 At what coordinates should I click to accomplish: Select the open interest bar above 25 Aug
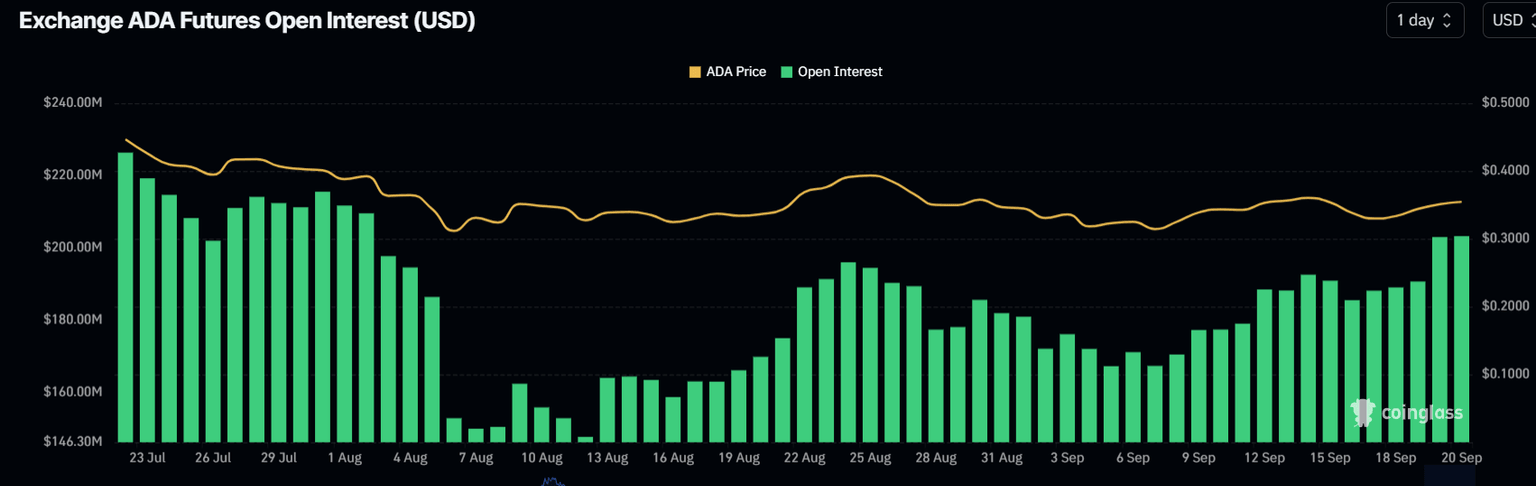tap(870, 354)
